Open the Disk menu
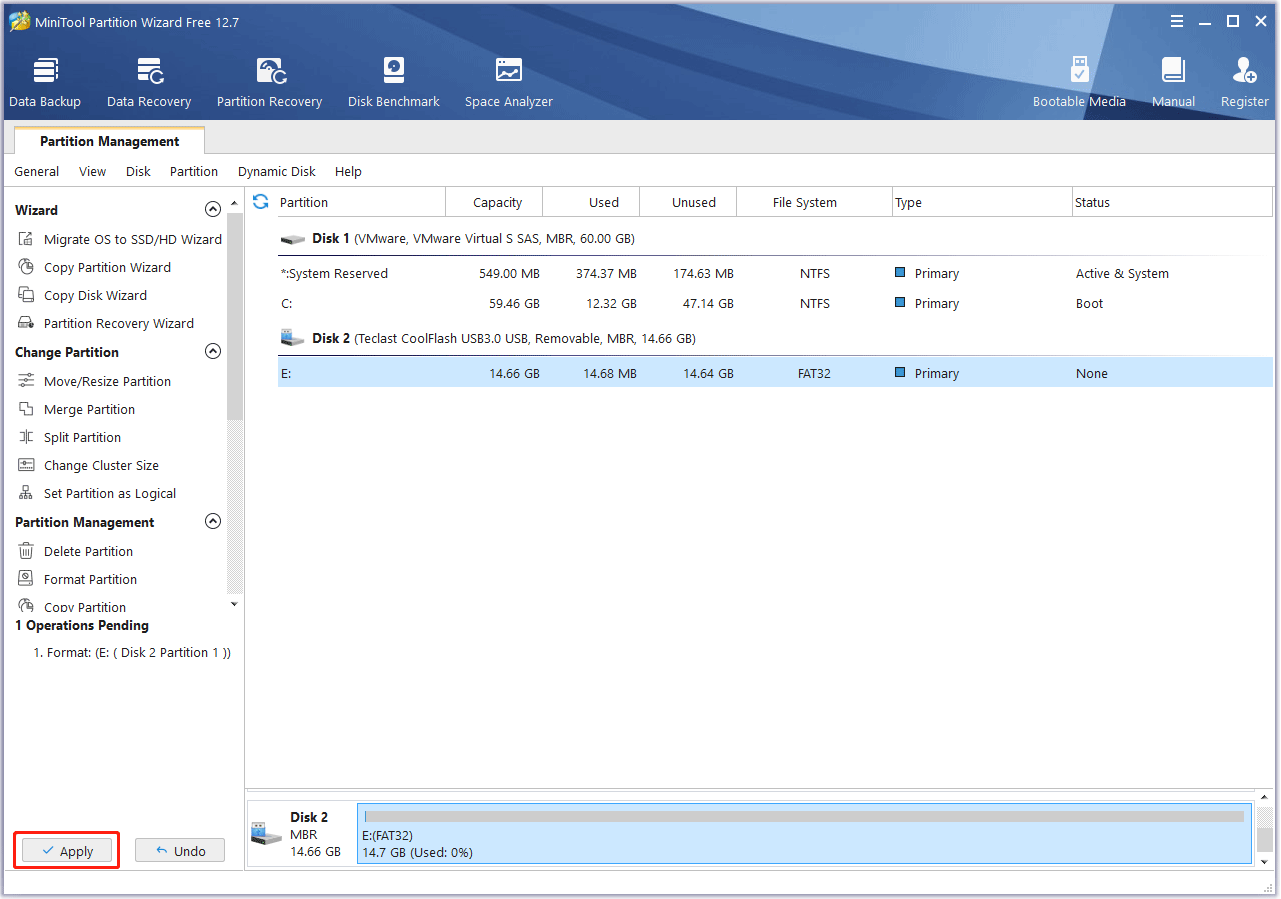Screen dimensions: 1281x899 [x=138, y=171]
